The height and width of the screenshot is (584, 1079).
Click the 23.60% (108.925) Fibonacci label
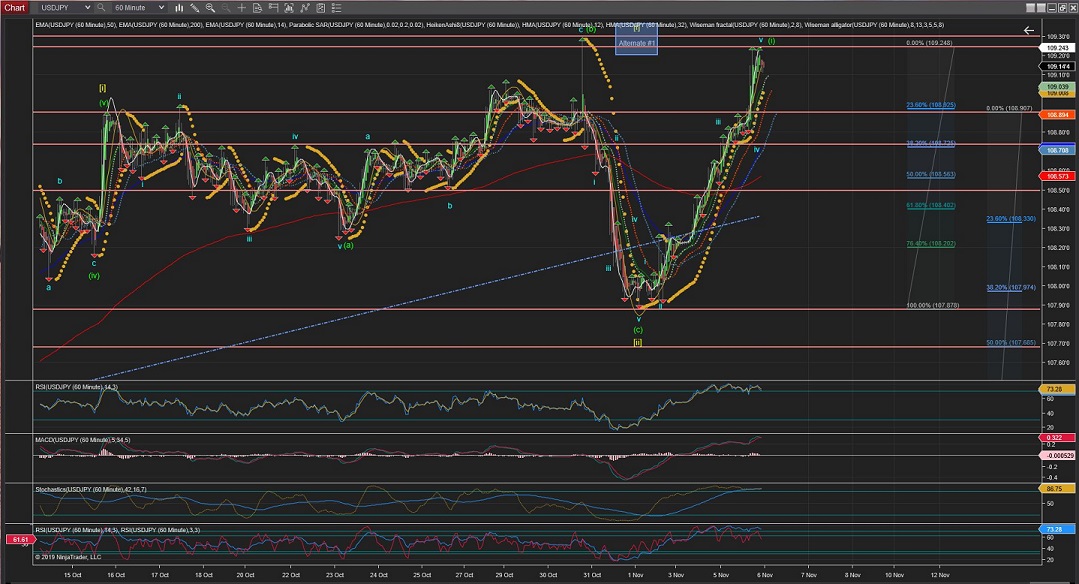930,105
